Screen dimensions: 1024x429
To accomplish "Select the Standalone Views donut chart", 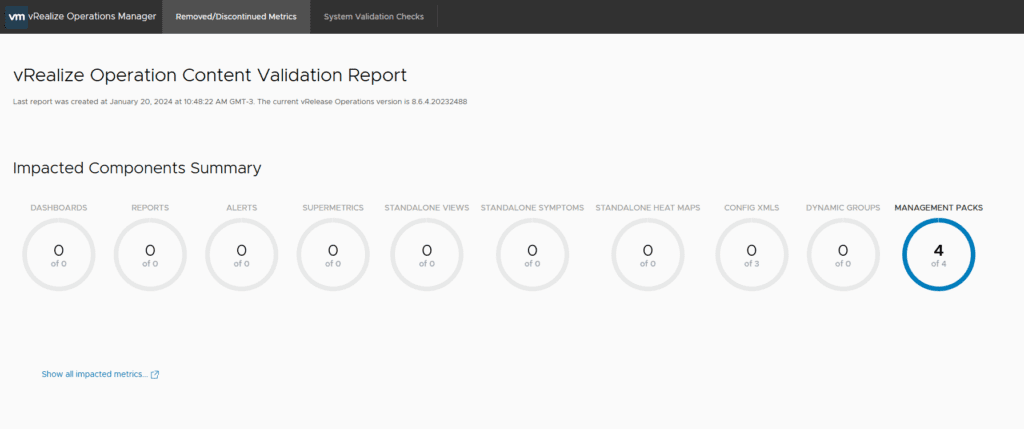I will click(x=426, y=255).
